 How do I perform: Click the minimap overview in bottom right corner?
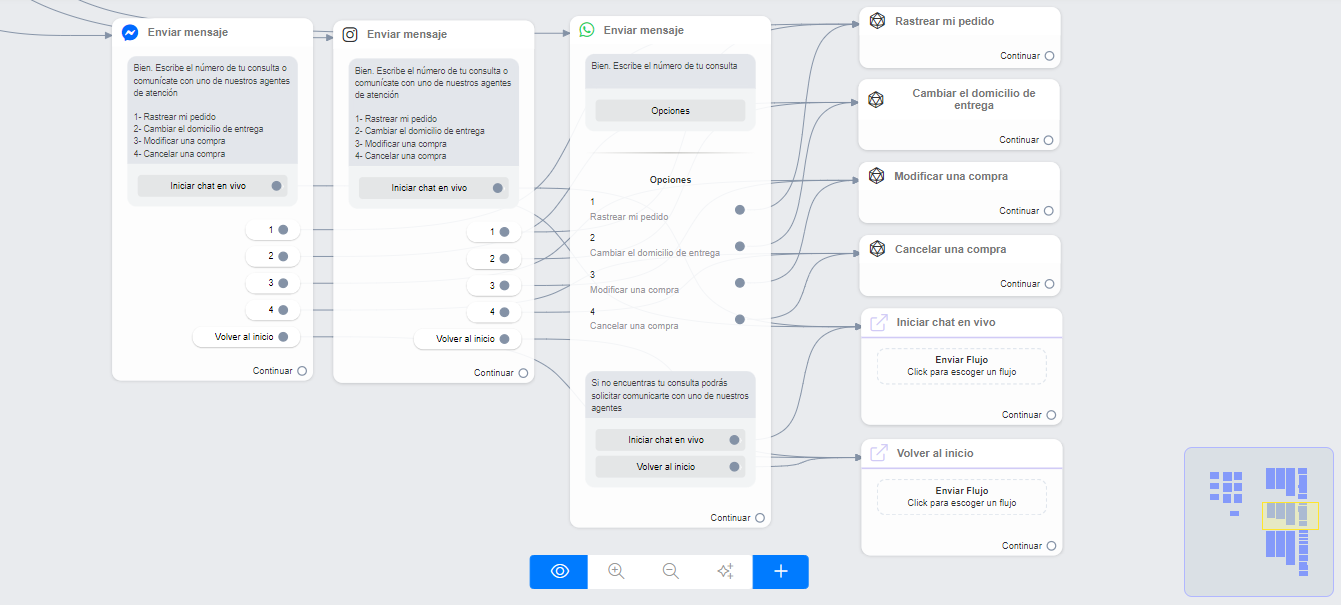[1258, 520]
